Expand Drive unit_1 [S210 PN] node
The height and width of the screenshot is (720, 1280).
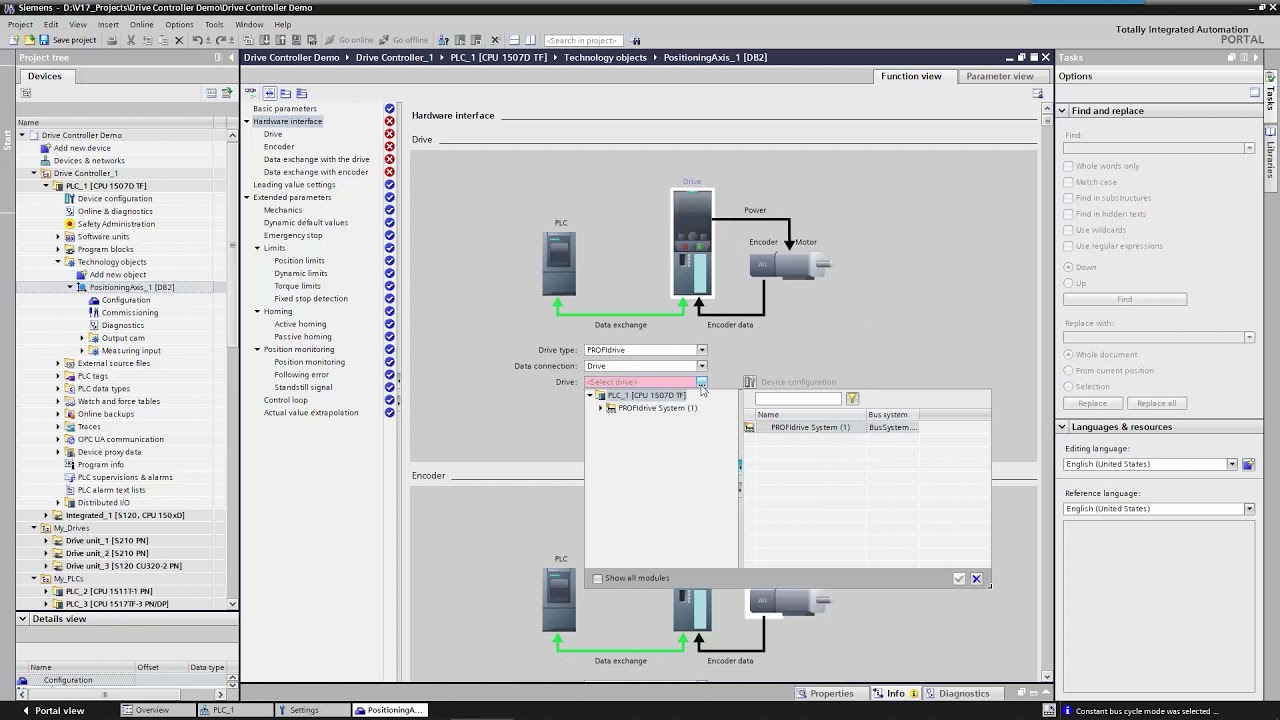pos(46,541)
